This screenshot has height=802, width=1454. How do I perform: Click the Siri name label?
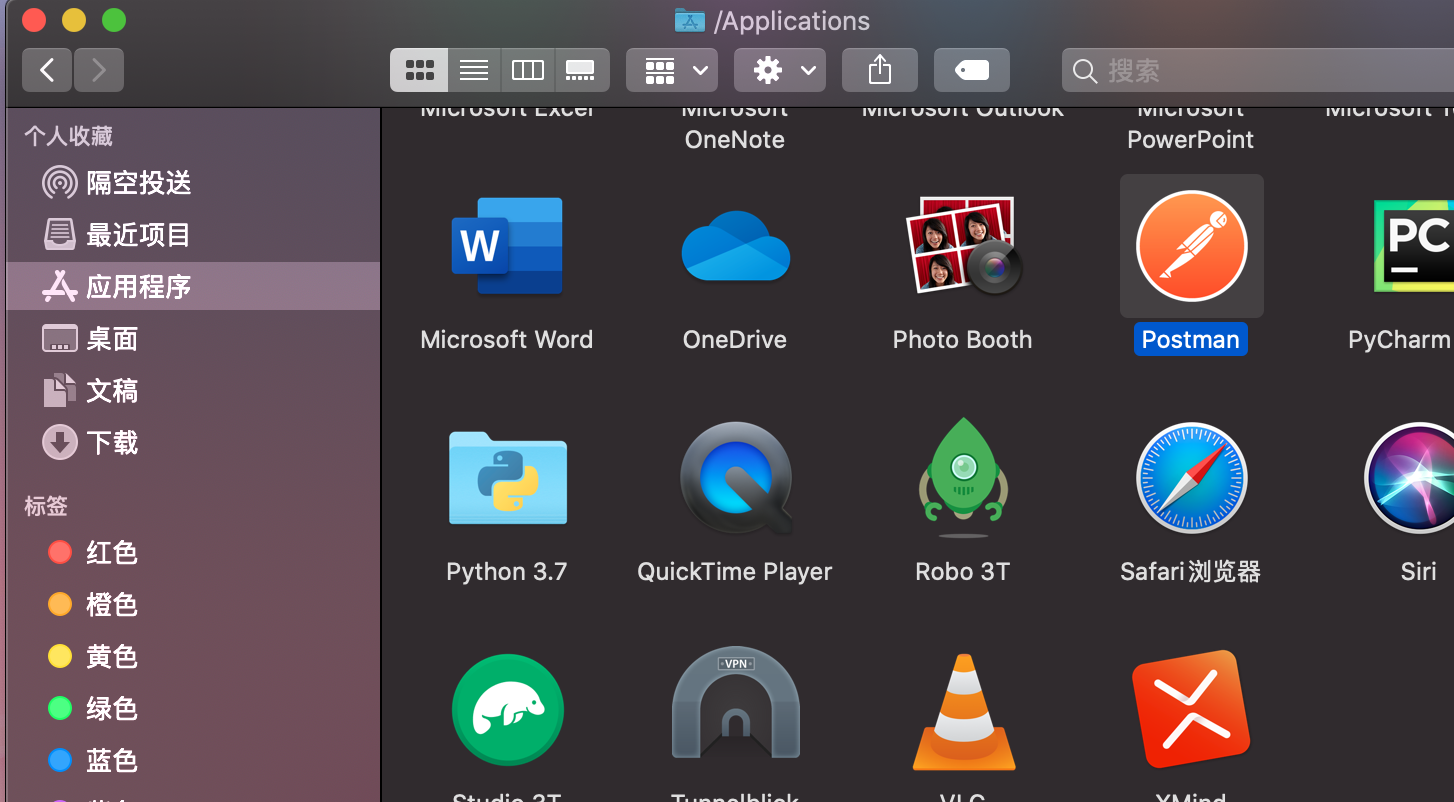point(1418,572)
